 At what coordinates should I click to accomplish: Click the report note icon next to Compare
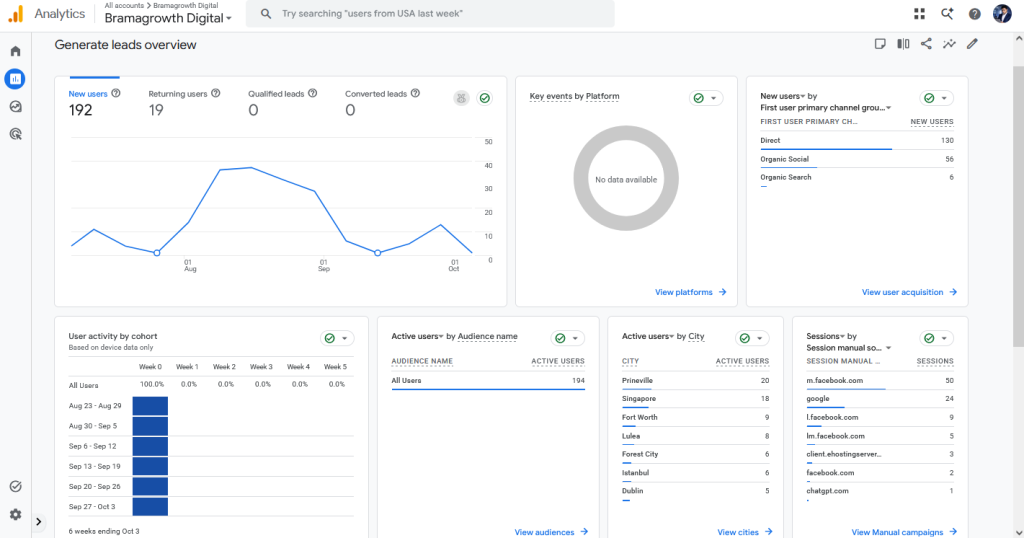pos(880,44)
